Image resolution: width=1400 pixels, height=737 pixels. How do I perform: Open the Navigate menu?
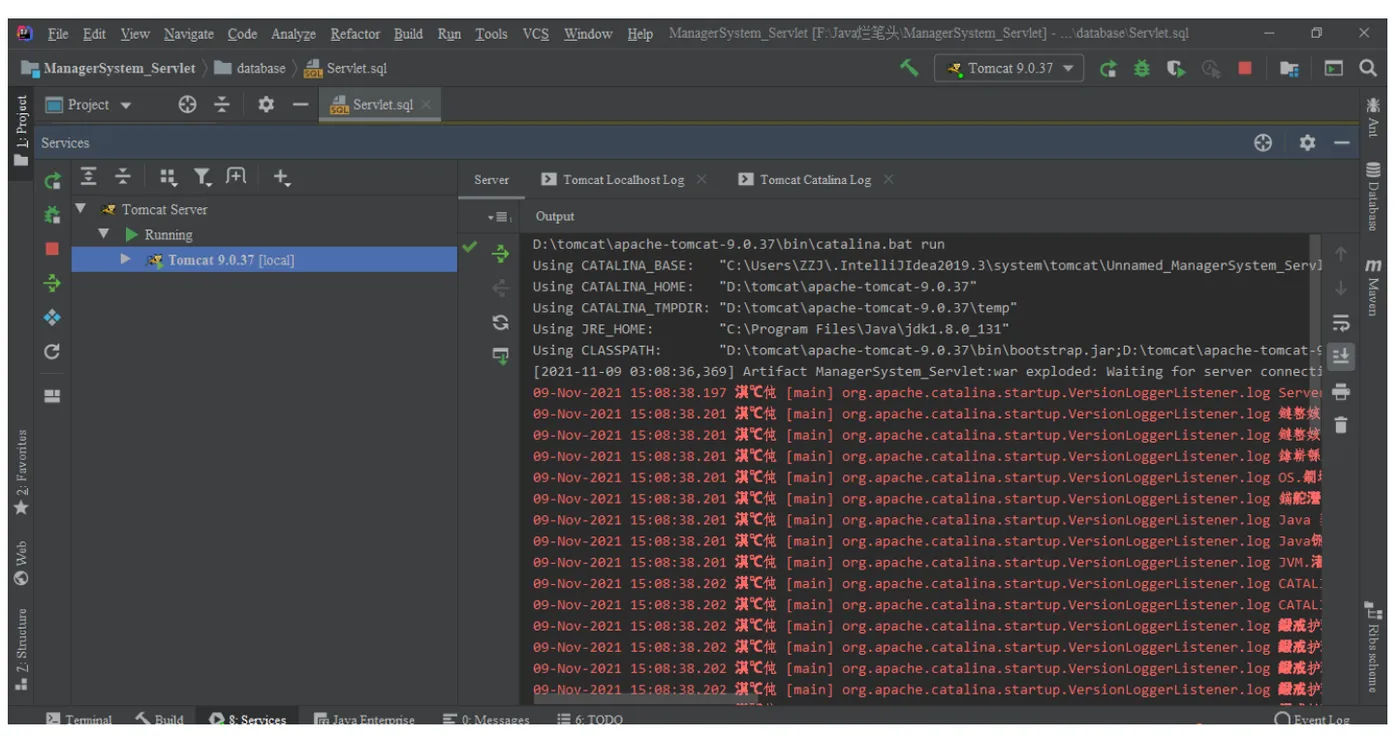[189, 34]
